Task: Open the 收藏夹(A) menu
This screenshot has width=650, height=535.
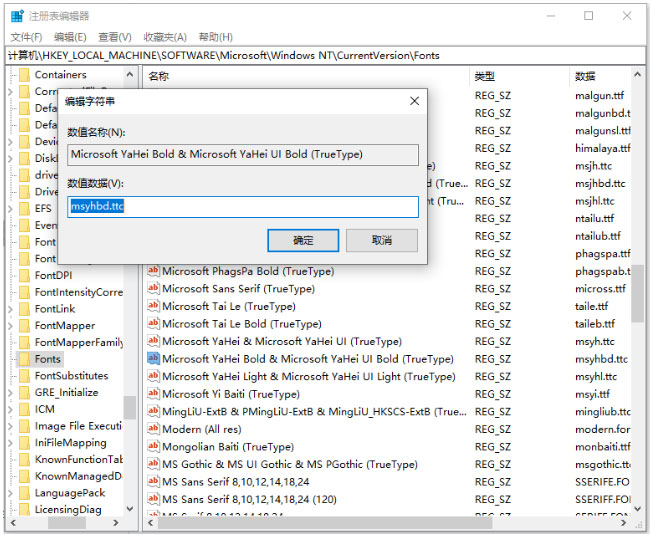Action: tap(165, 37)
